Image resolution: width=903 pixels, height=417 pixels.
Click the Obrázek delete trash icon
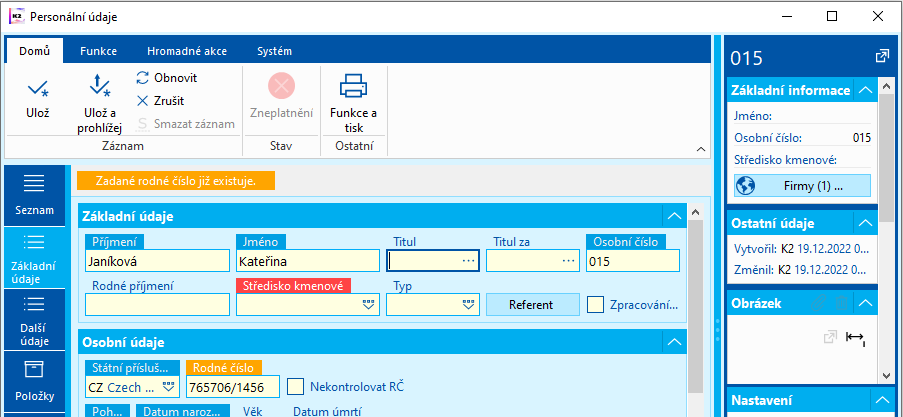[x=841, y=302]
